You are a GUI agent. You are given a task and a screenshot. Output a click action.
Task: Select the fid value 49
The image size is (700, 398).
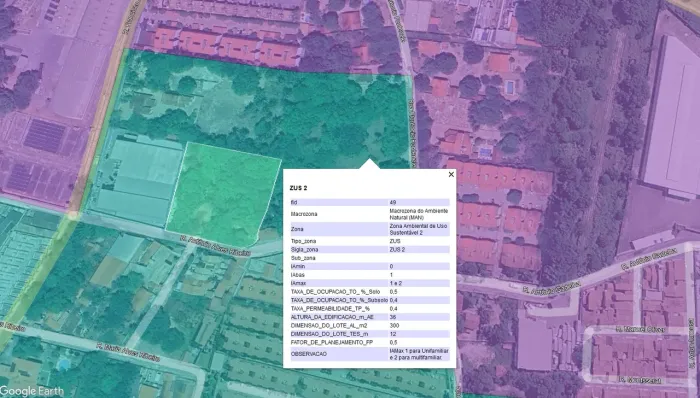[392, 203]
